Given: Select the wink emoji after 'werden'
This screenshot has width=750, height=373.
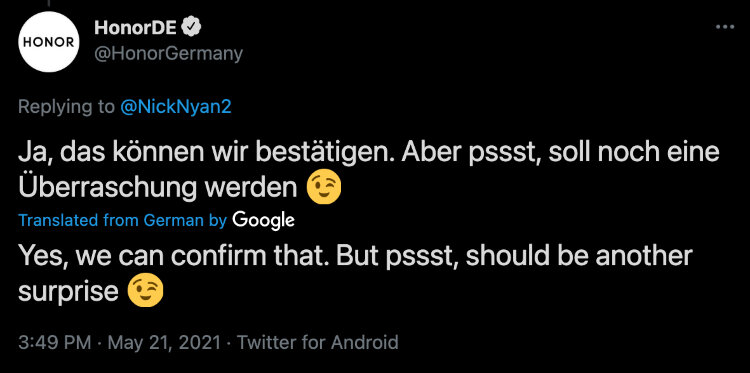Looking at the screenshot, I should [324, 188].
